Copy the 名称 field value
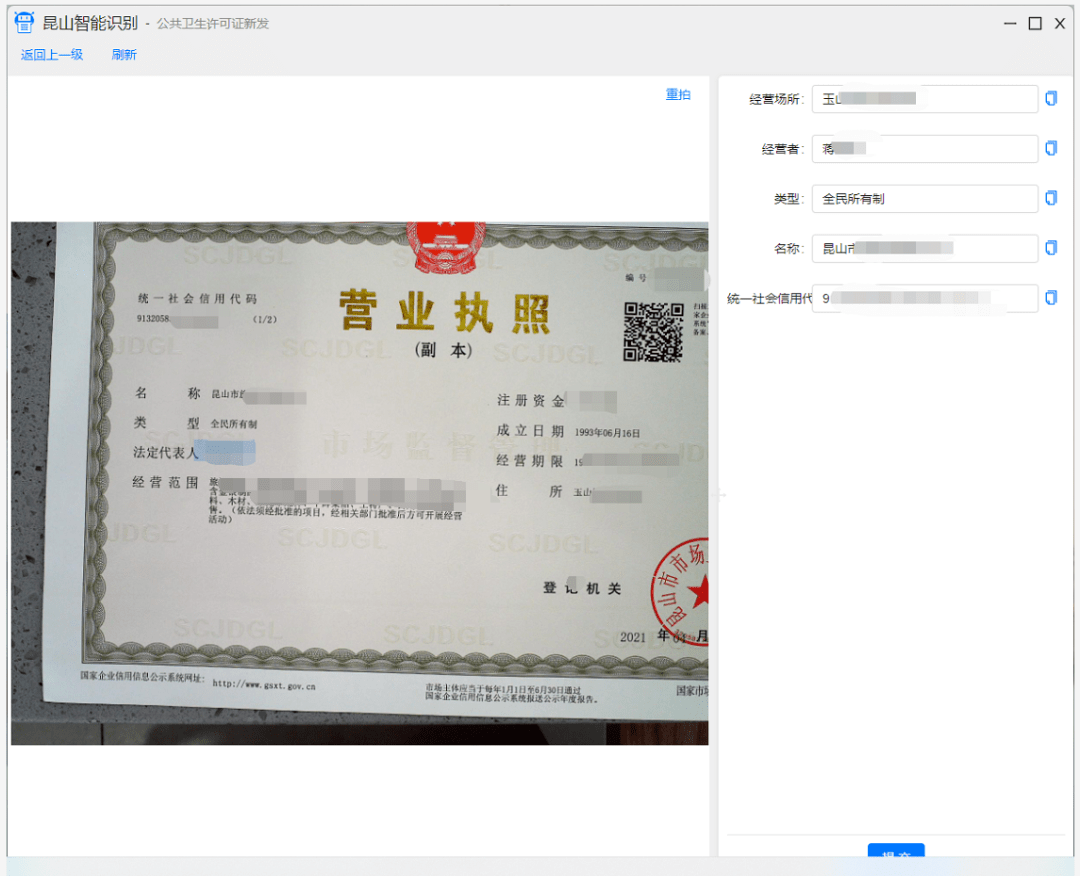 pos(1051,248)
